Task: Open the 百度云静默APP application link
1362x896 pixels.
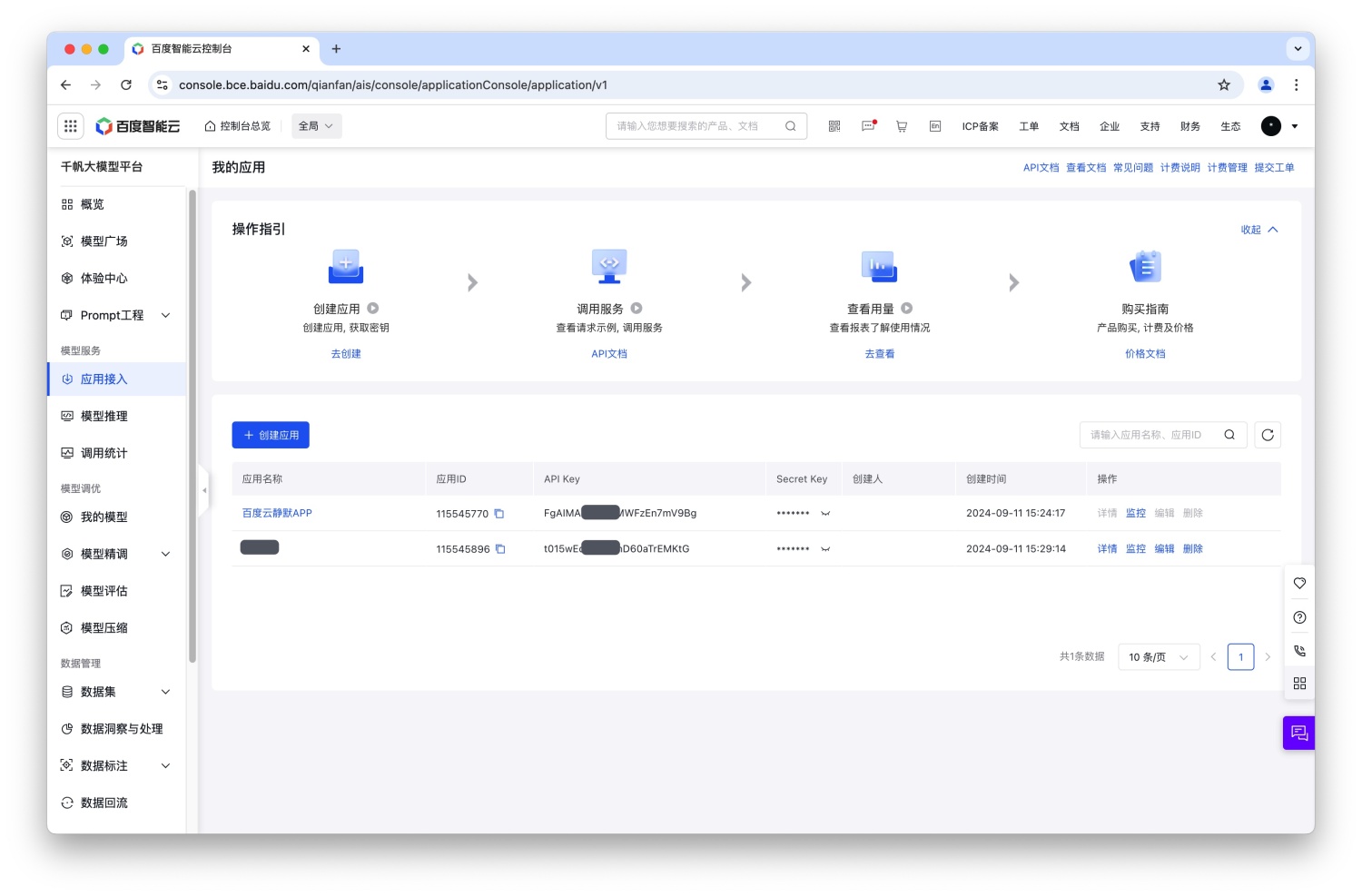Action: (x=277, y=514)
